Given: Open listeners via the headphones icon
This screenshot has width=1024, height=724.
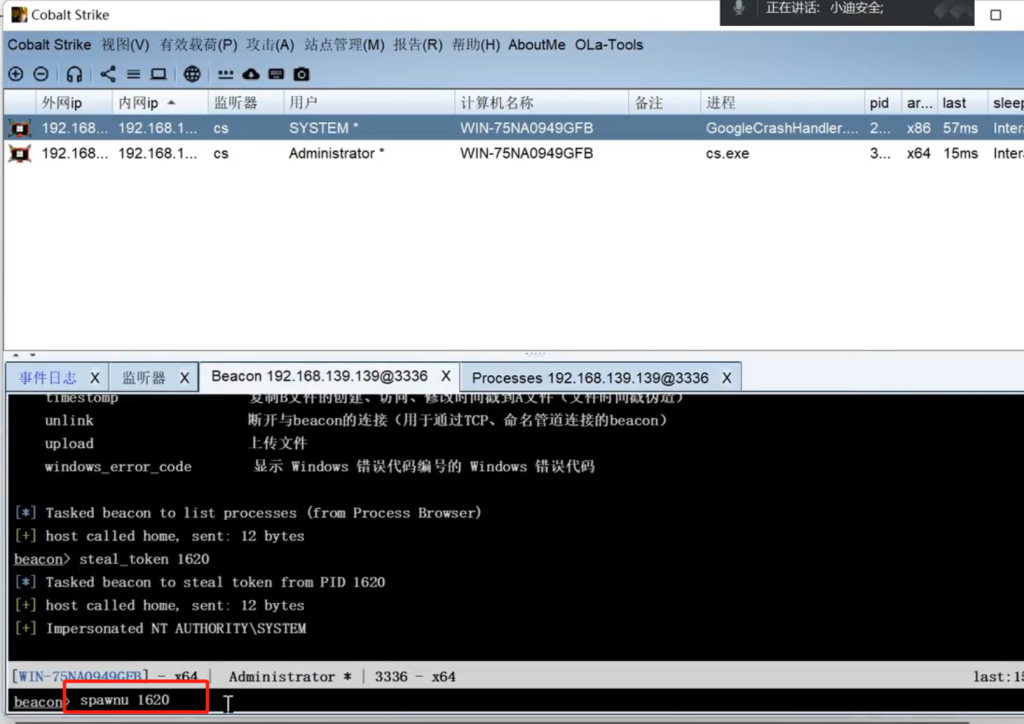Looking at the screenshot, I should 74,74.
